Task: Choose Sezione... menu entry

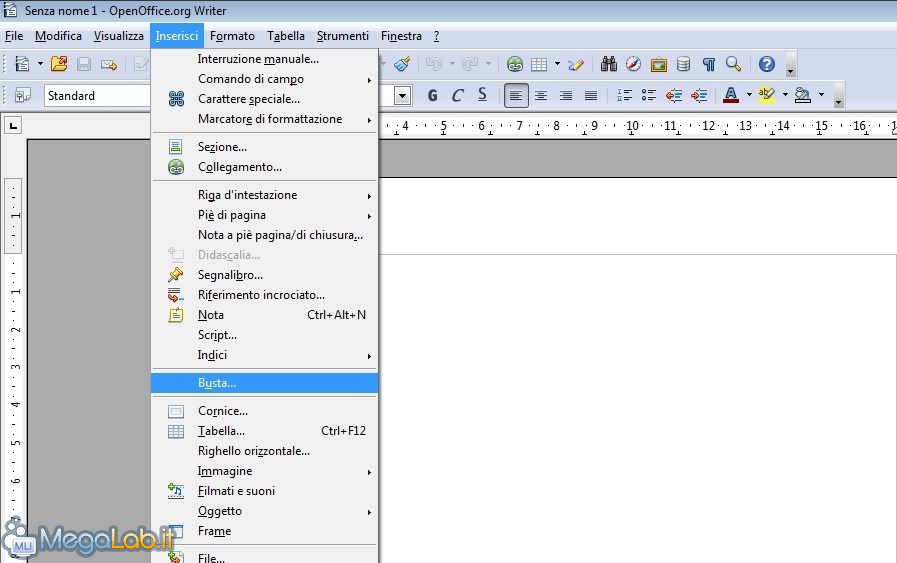Action: tap(264, 147)
